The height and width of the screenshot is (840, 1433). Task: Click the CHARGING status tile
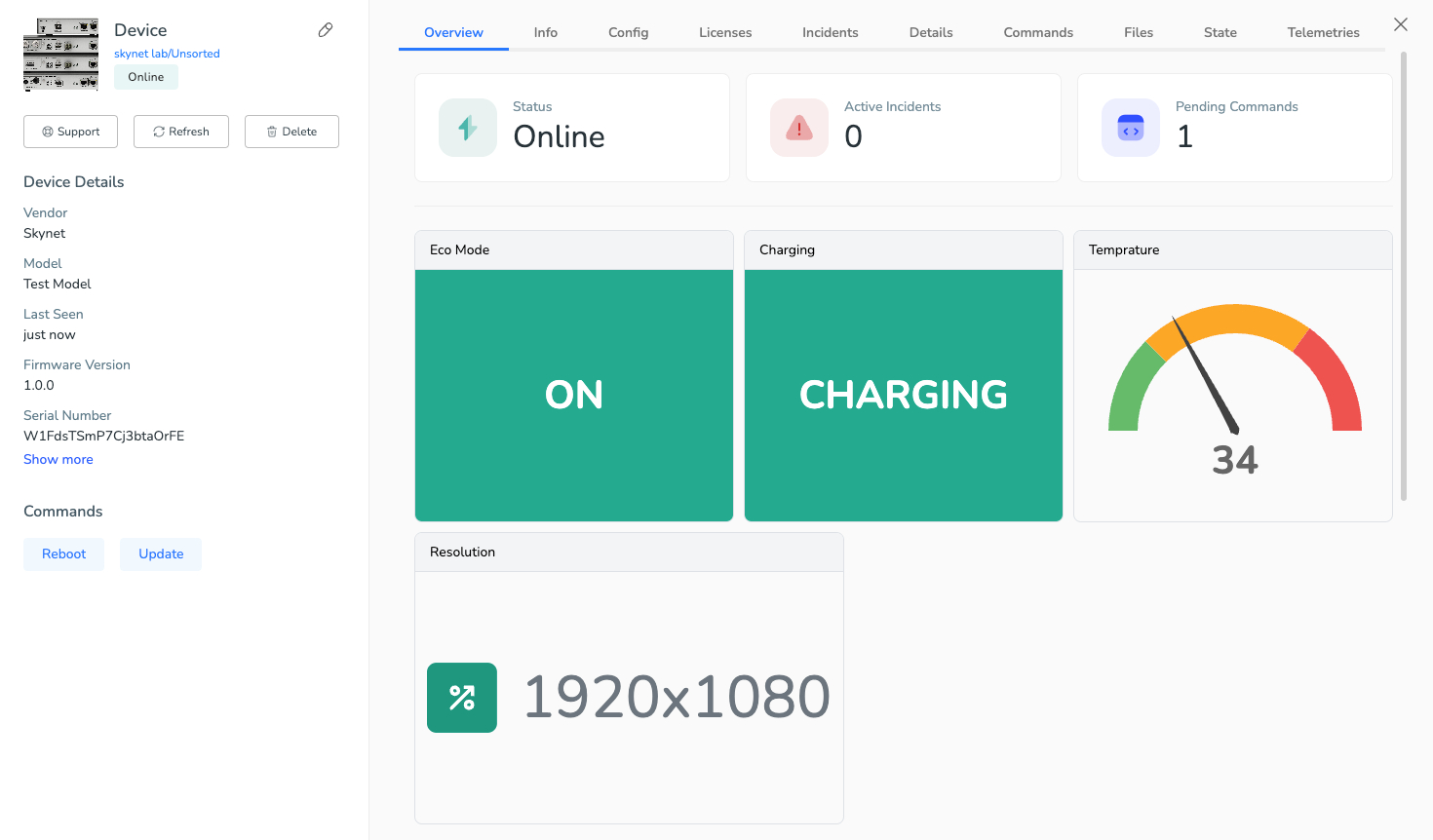904,396
